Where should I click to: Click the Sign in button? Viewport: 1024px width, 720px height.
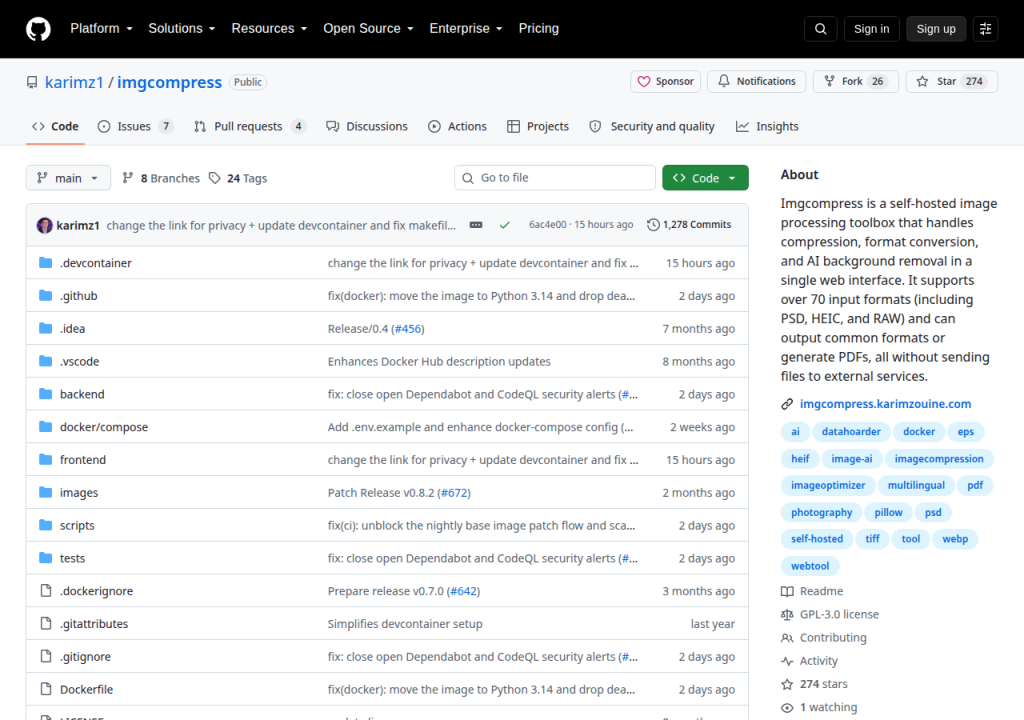coord(871,29)
